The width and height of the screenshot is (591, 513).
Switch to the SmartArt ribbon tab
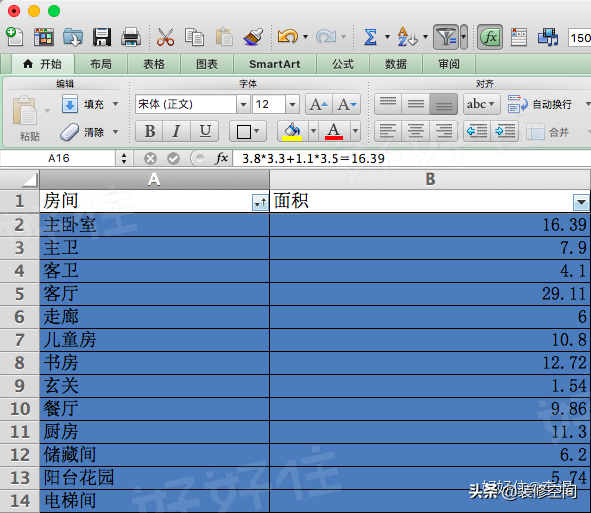[274, 64]
